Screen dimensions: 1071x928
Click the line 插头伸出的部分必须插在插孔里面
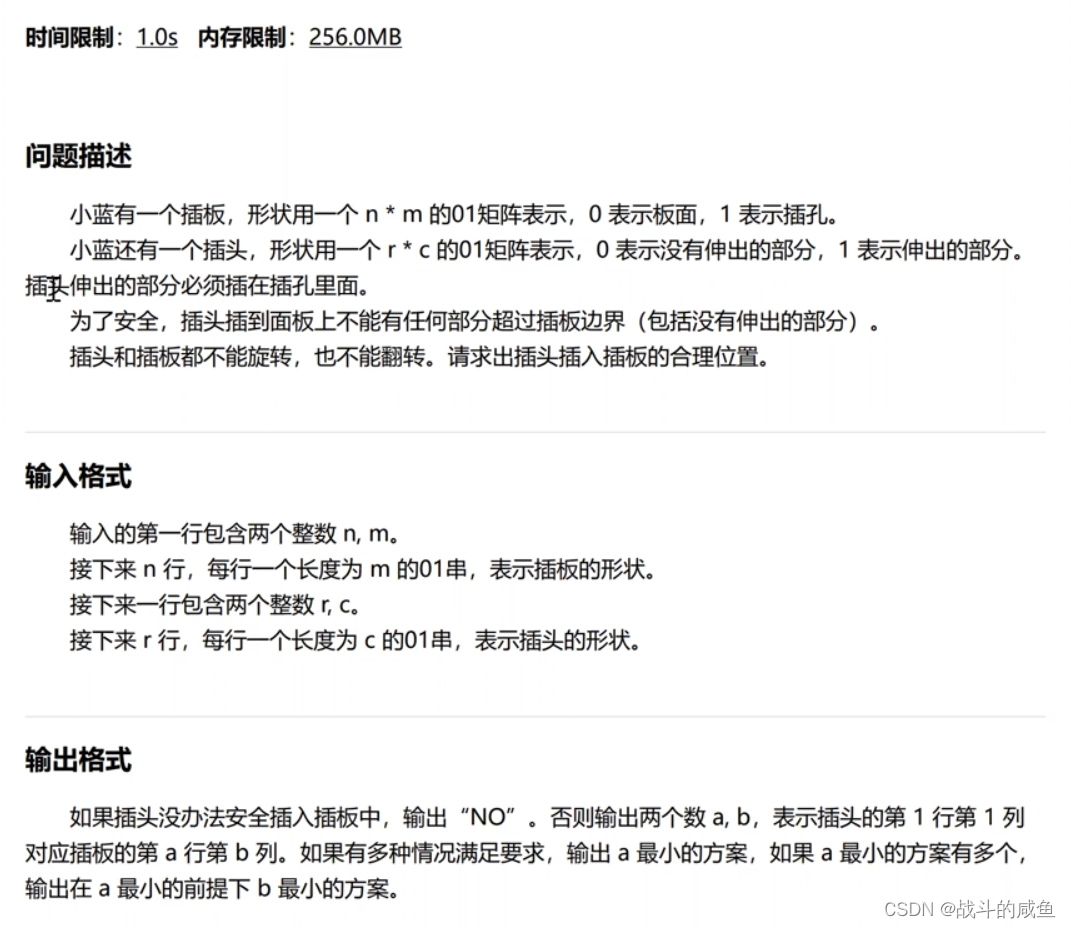(x=197, y=286)
